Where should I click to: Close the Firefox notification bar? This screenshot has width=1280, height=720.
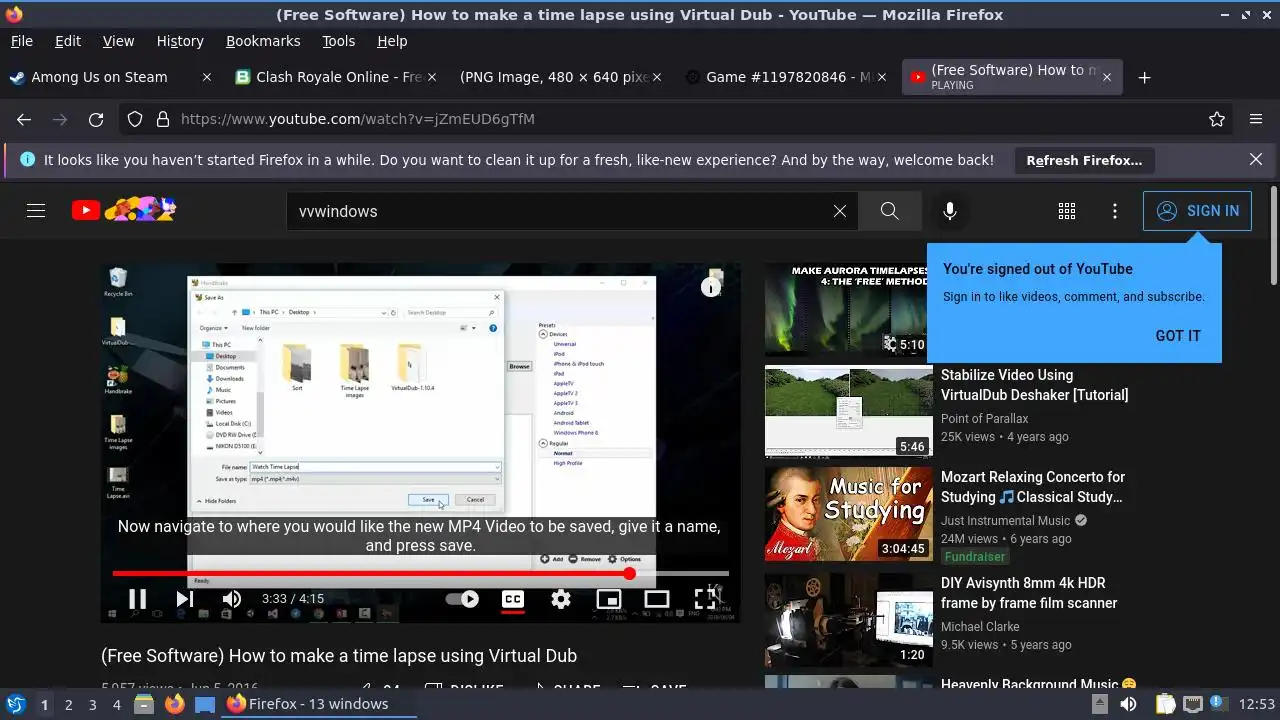[1256, 159]
